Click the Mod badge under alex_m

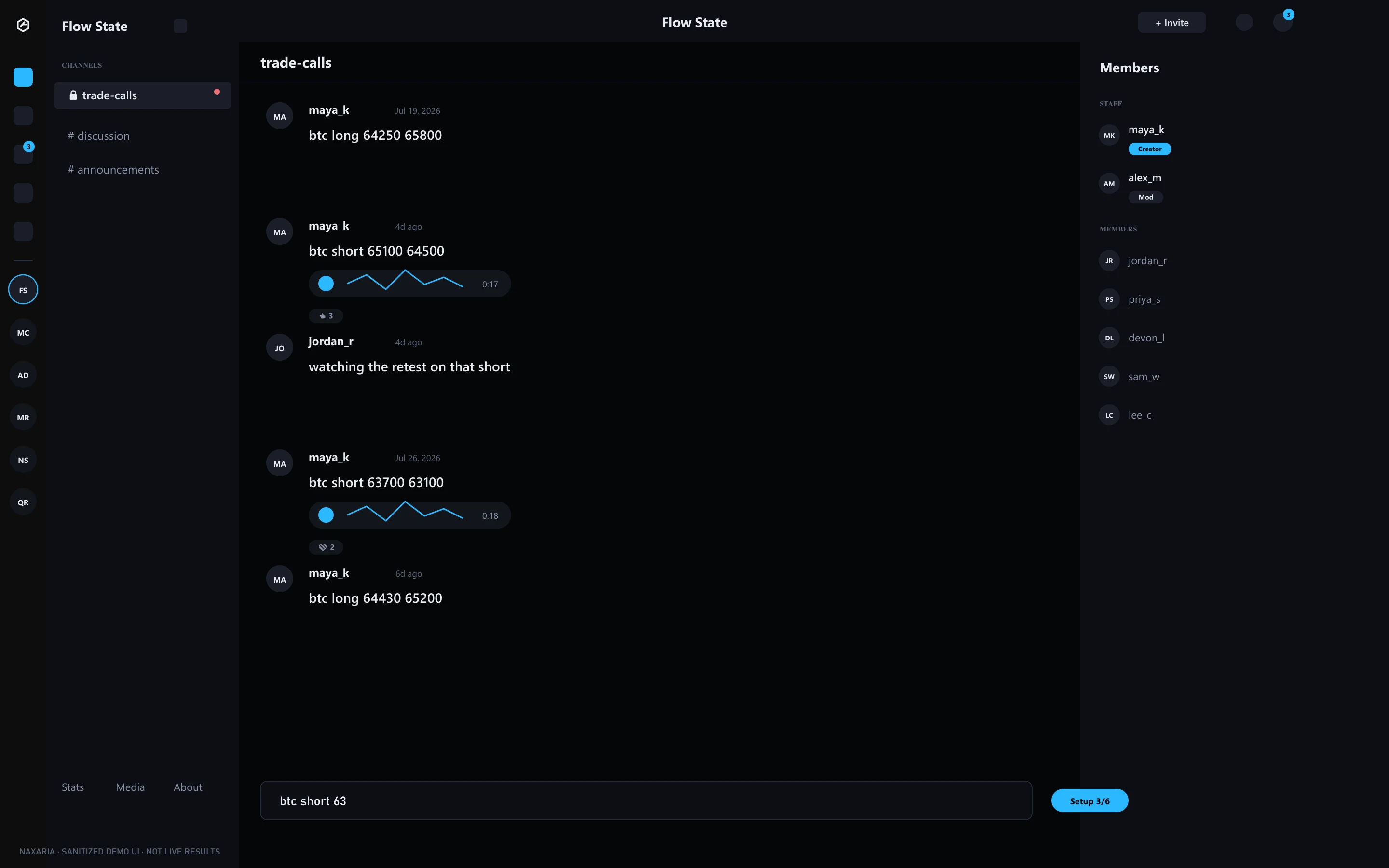tap(1145, 197)
